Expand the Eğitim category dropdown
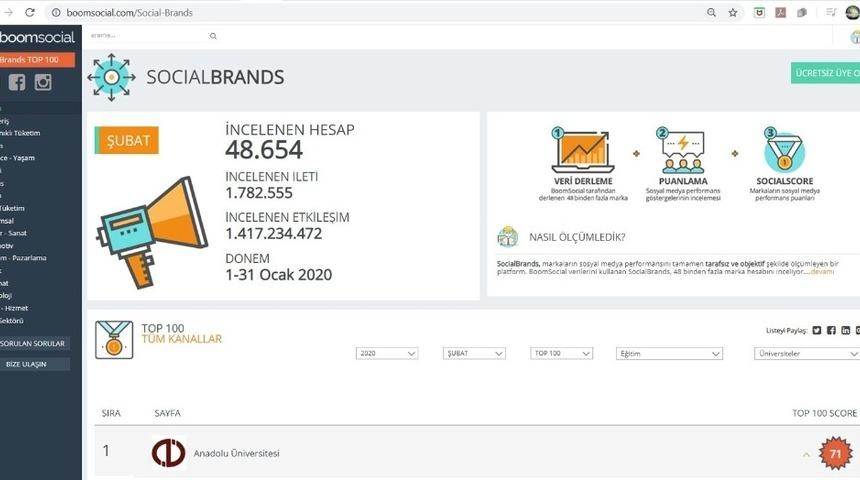The width and height of the screenshot is (860, 480). pyautogui.click(x=668, y=354)
